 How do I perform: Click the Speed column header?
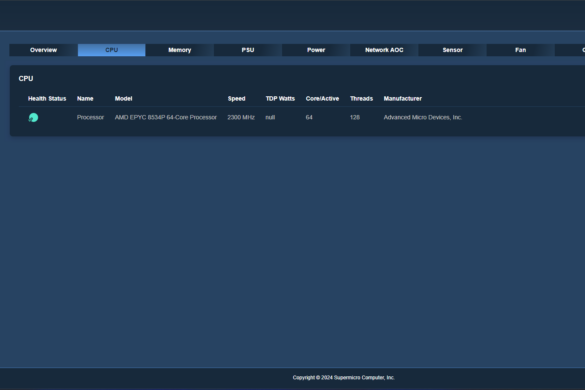[x=237, y=99]
